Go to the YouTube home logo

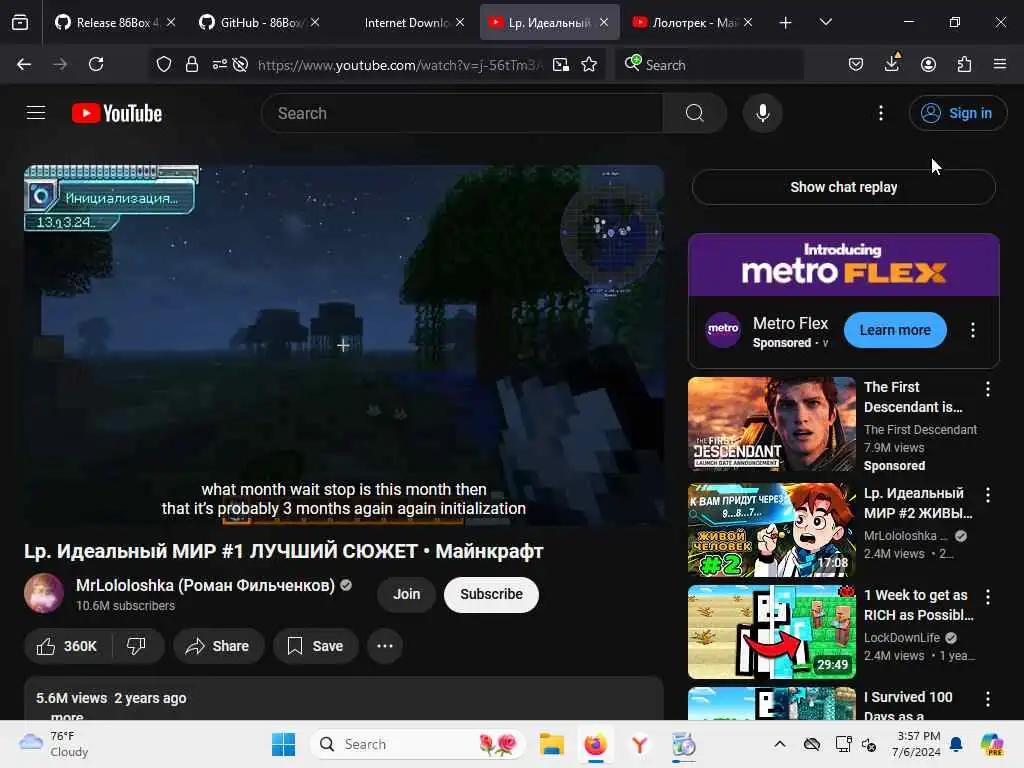click(117, 113)
